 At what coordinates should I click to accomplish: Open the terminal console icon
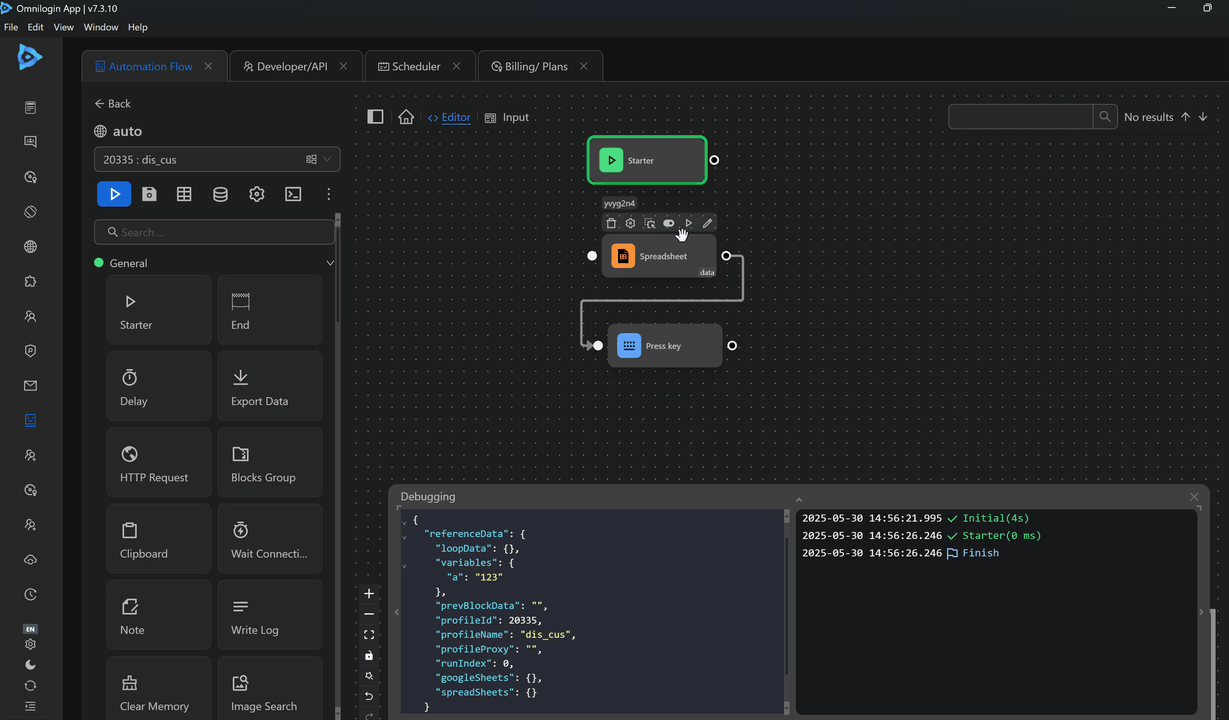click(293, 194)
